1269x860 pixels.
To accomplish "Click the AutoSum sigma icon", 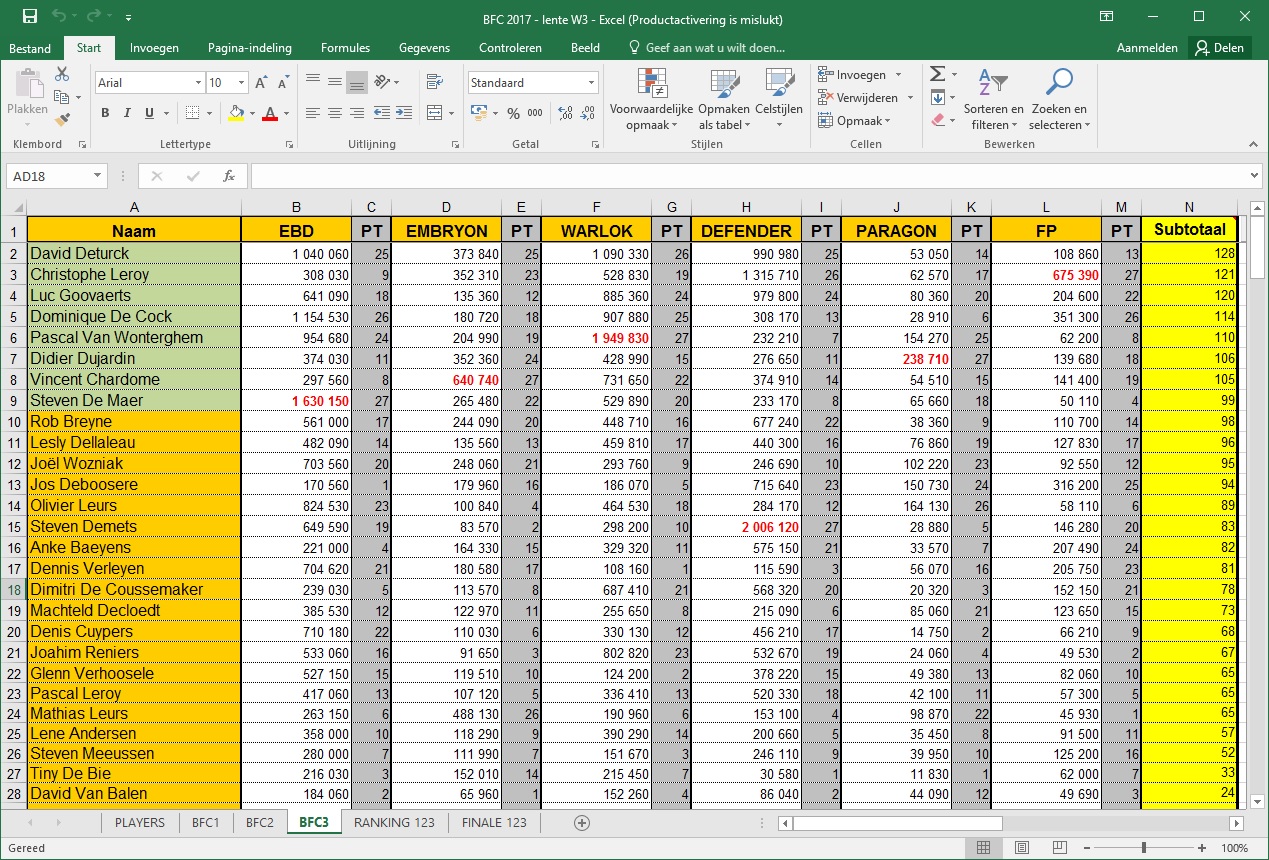I will pos(937,75).
